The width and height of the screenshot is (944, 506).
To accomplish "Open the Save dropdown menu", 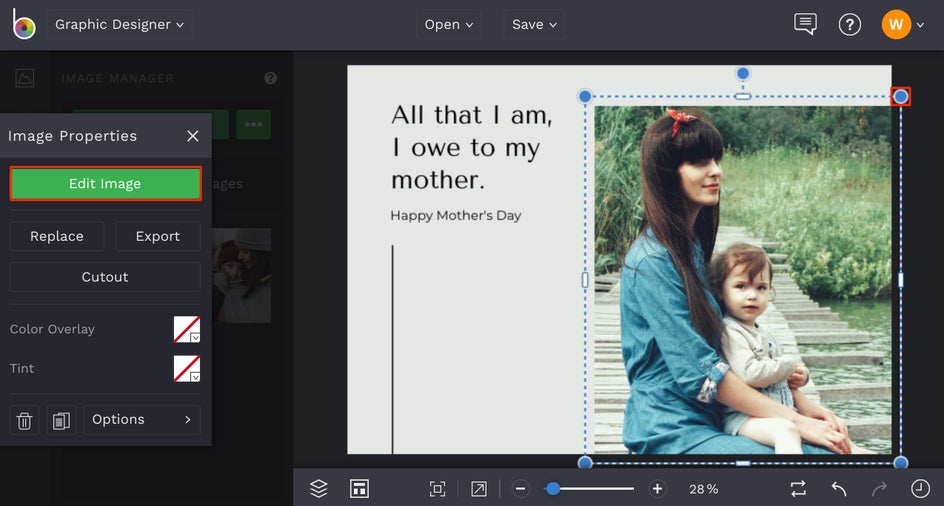I will click(x=534, y=25).
